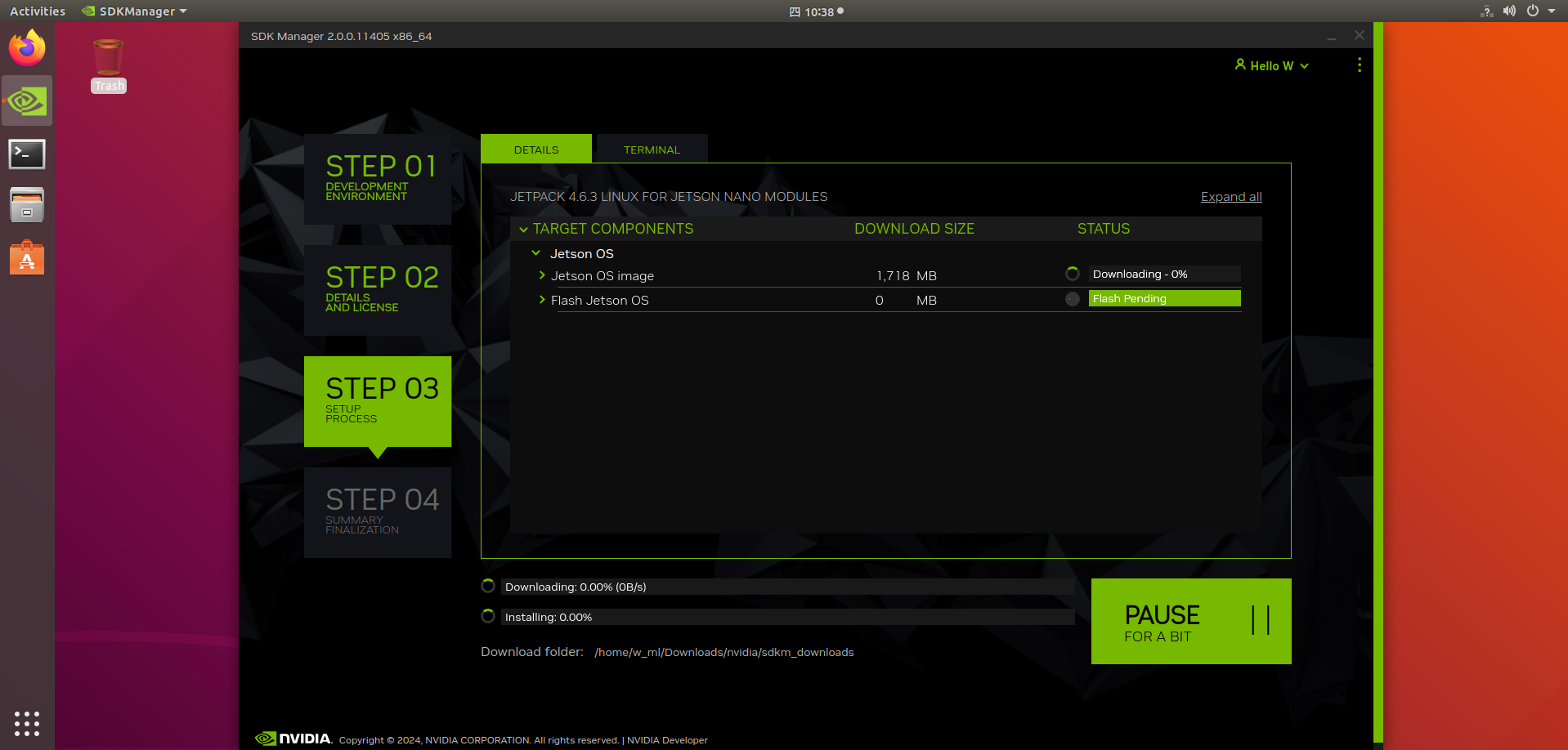Click the Downloading progress bar
Image resolution: width=1568 pixels, height=750 pixels.
[786, 587]
